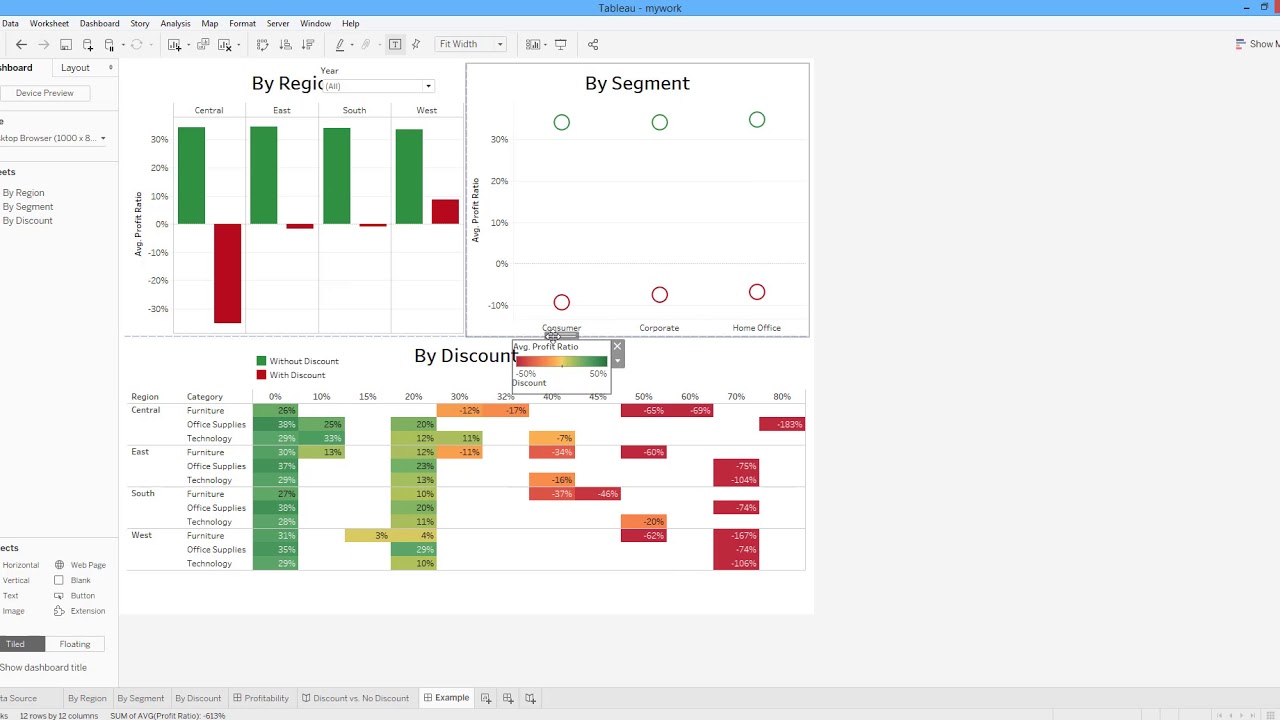Switch to the Layout pane tab

pos(75,68)
